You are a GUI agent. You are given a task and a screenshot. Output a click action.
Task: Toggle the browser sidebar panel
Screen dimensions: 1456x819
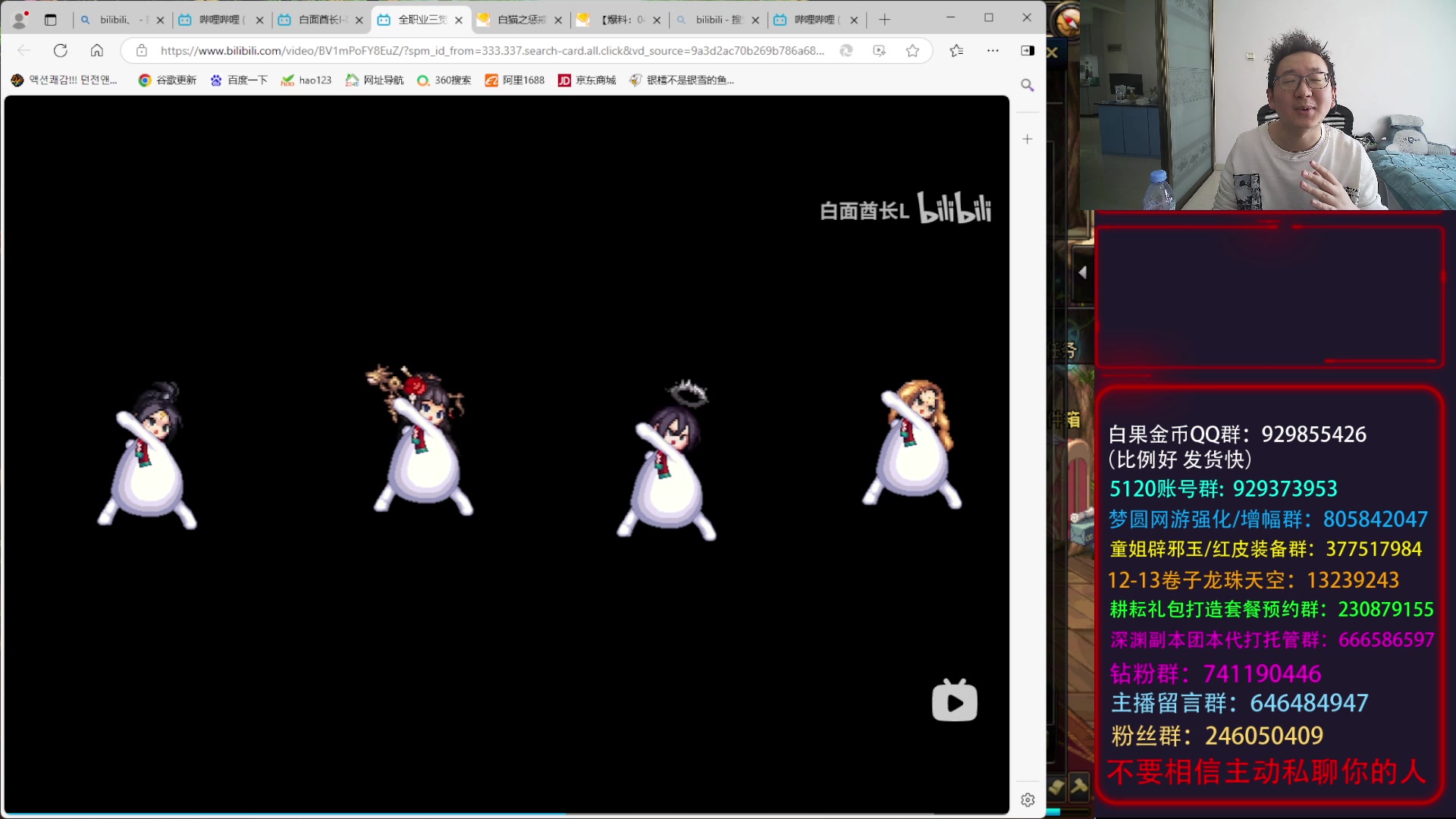coord(1028,51)
